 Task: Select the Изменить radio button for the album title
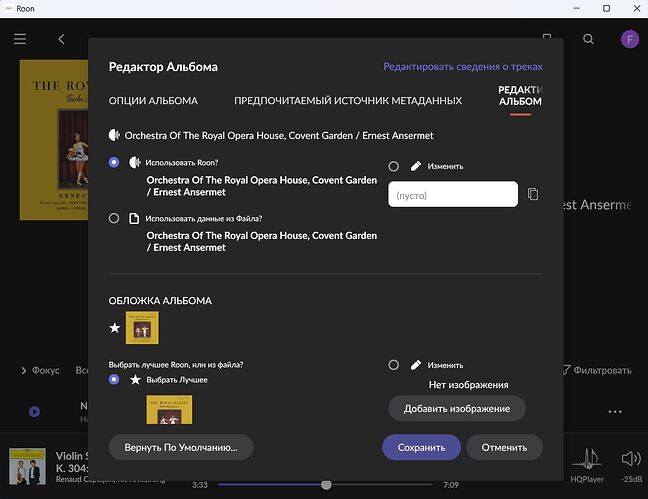(x=394, y=166)
